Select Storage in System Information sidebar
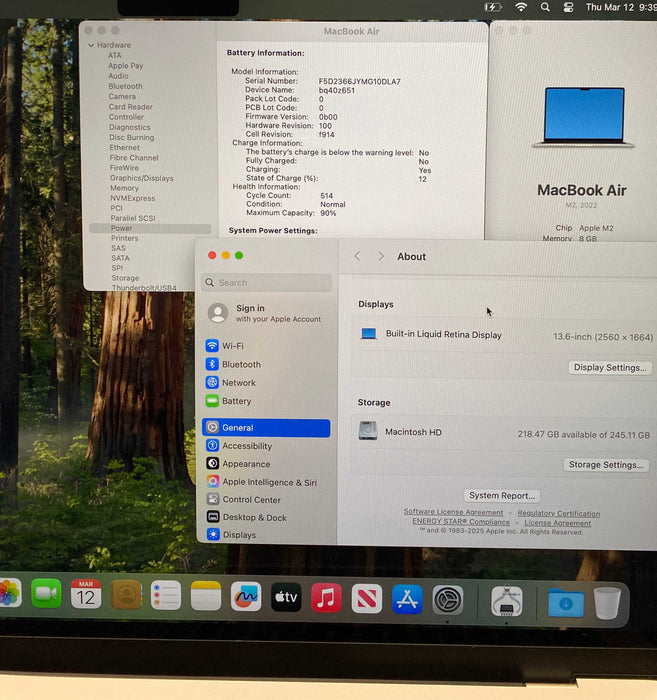 [x=125, y=278]
